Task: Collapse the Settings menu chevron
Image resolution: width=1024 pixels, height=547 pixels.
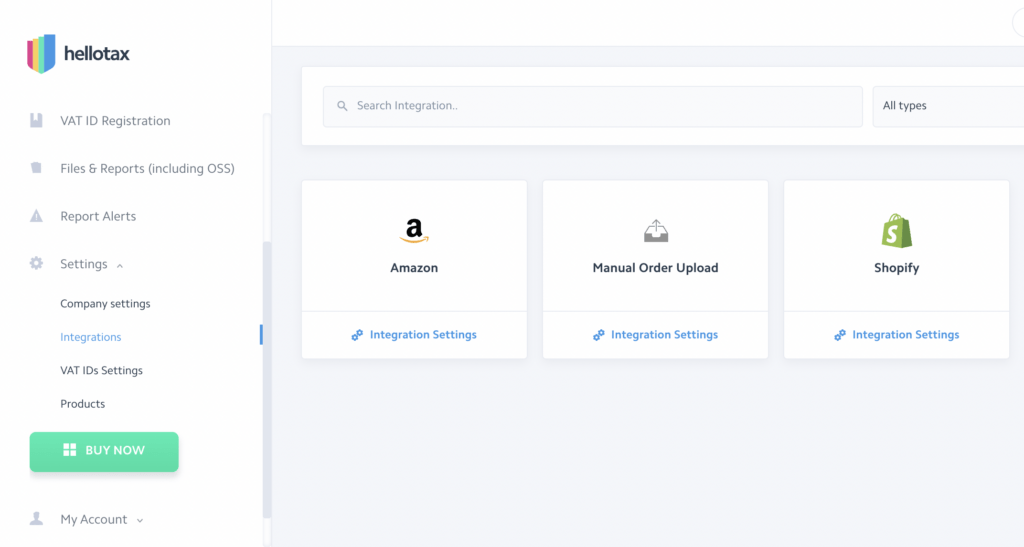Action: 120,266
